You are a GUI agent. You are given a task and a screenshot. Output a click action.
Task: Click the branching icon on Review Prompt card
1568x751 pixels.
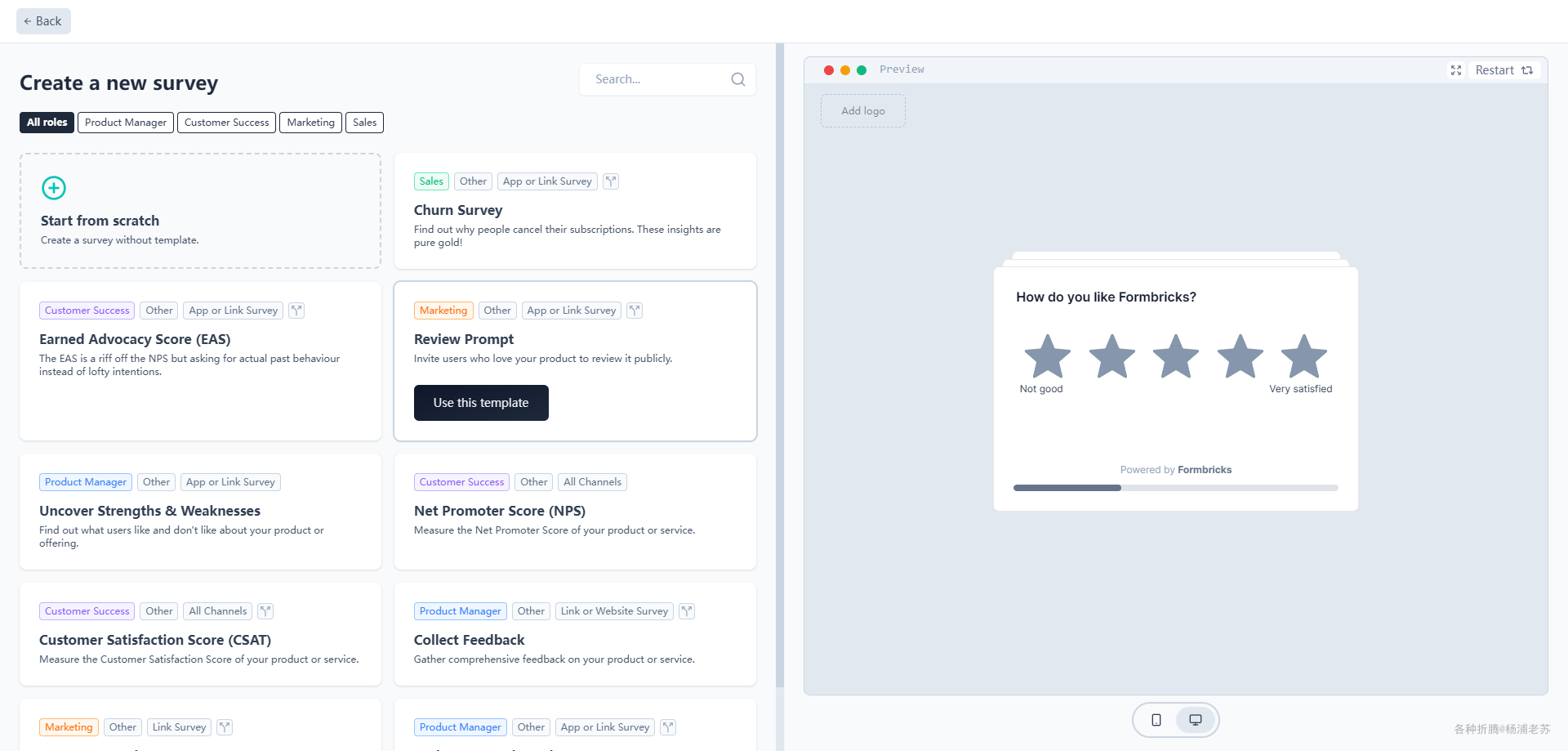tap(635, 311)
